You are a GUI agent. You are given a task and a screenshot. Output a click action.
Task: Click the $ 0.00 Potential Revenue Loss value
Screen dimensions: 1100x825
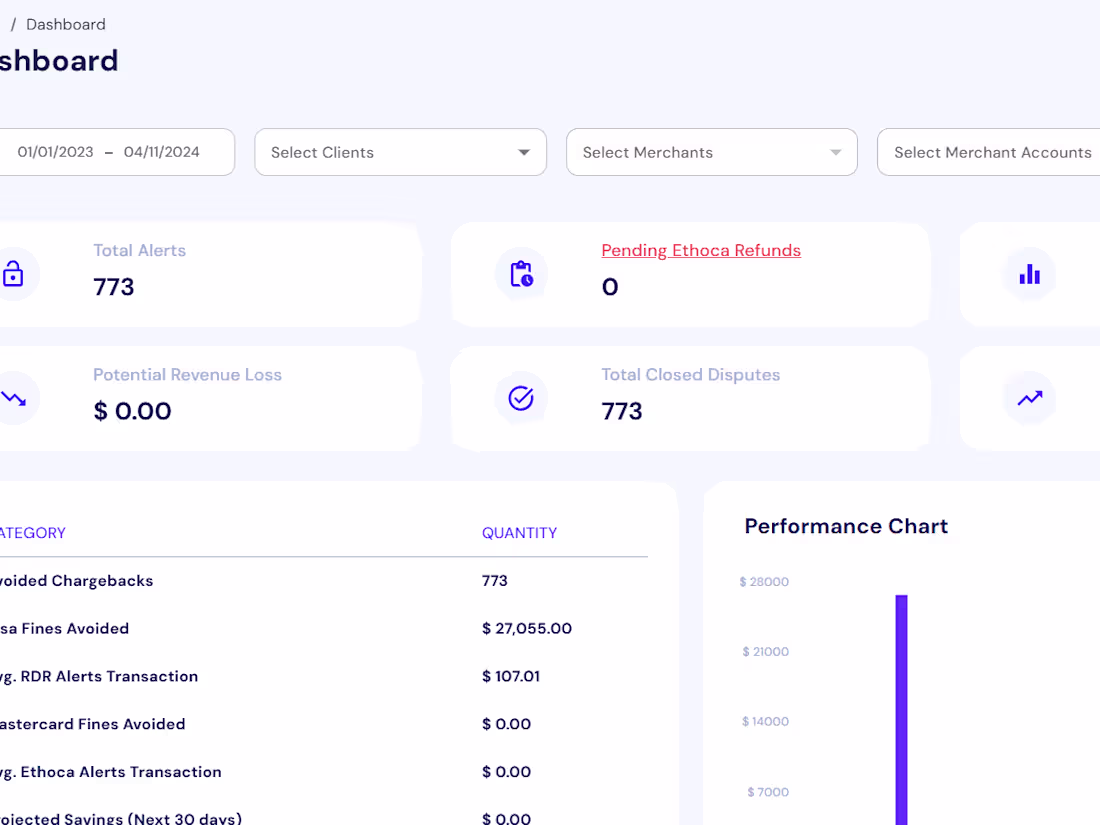133,411
